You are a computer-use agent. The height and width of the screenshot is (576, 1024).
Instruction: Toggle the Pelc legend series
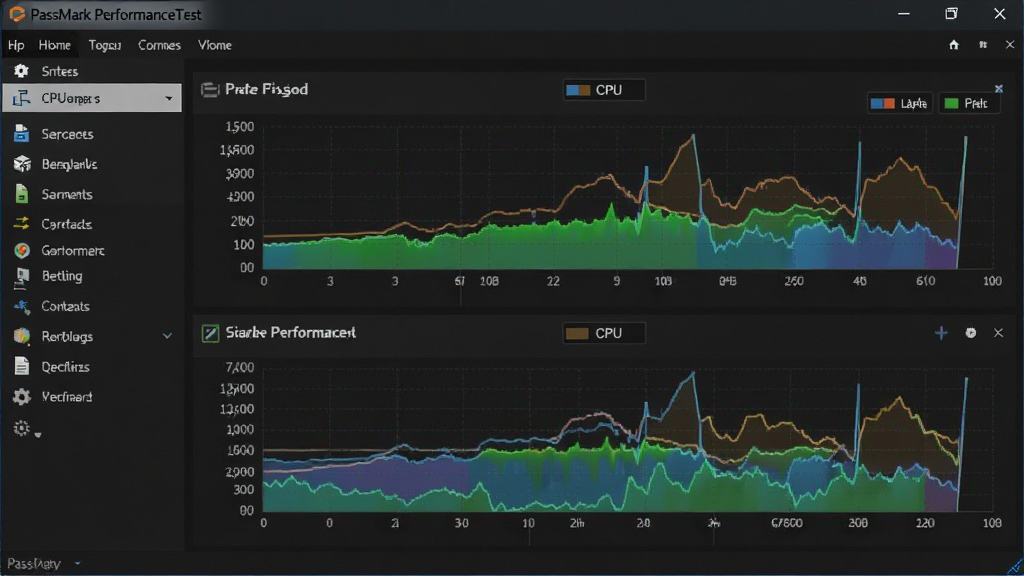pos(968,103)
